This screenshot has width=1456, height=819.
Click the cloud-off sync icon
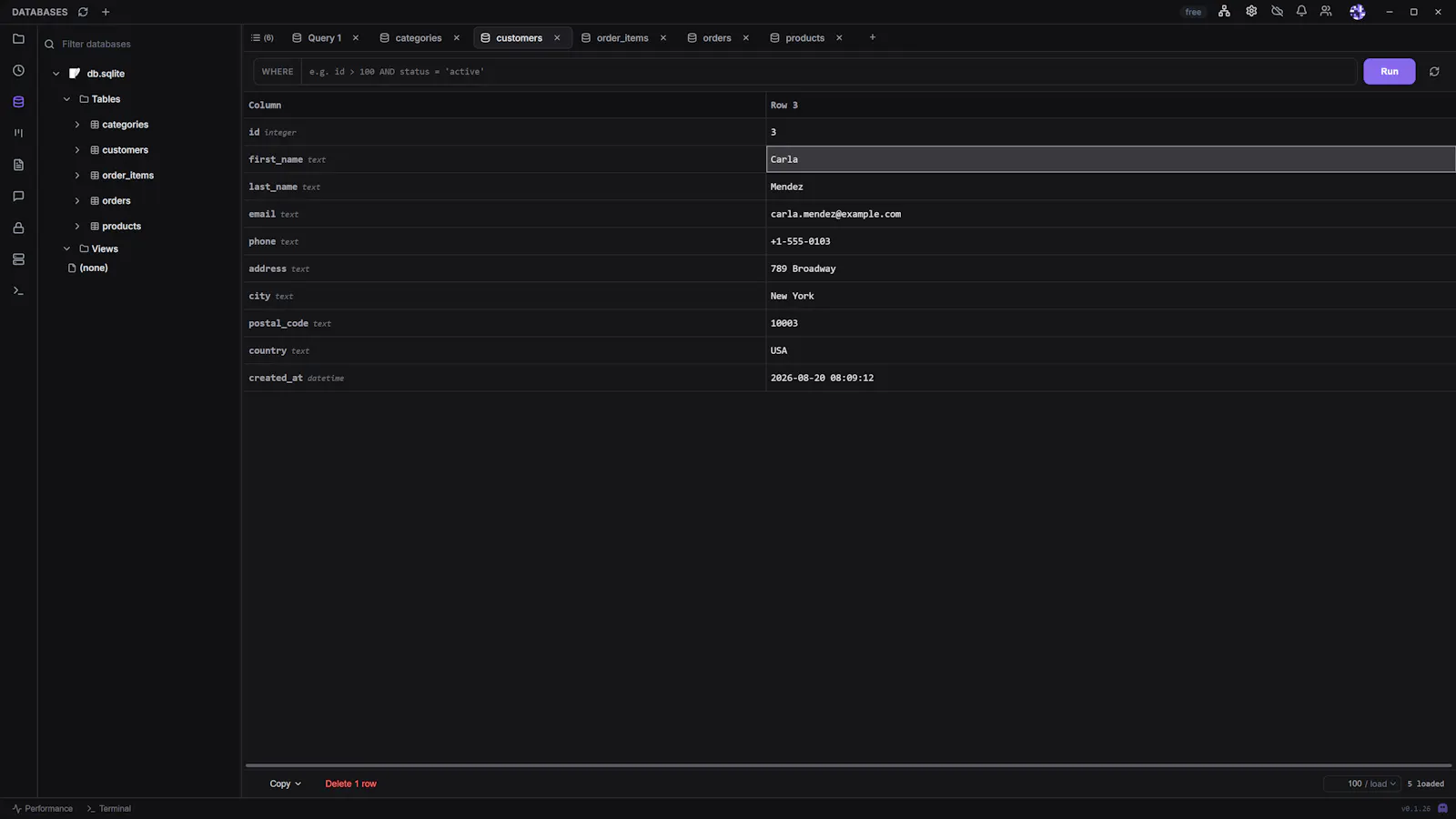pyautogui.click(x=1277, y=11)
